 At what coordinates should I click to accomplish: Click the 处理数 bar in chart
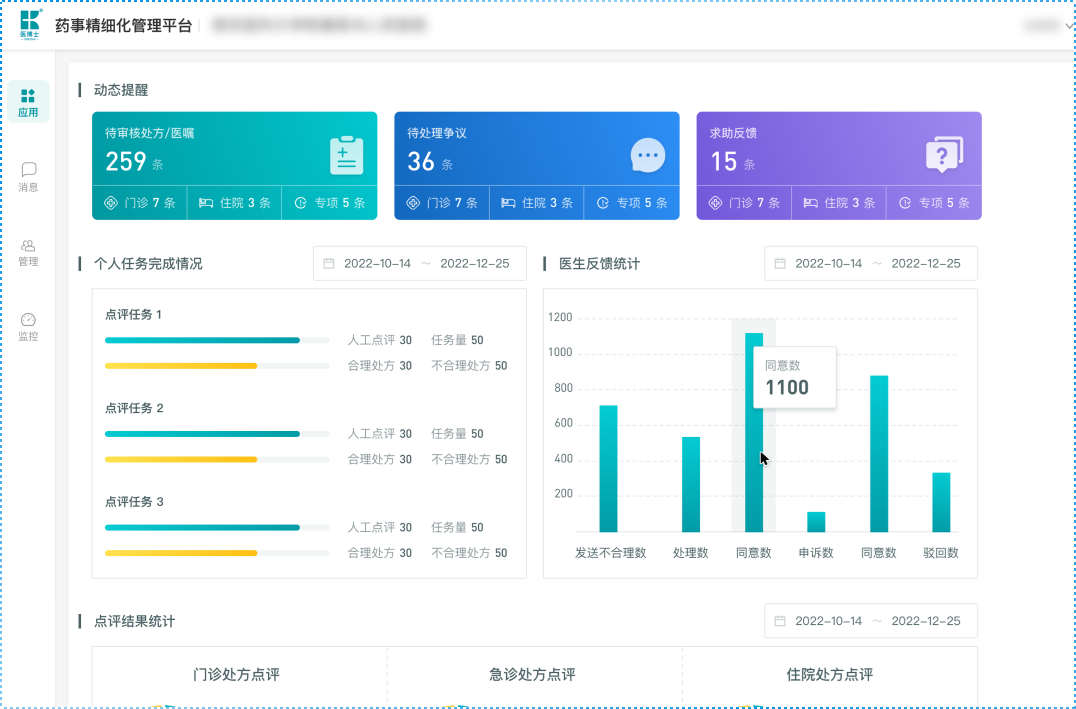[691, 485]
